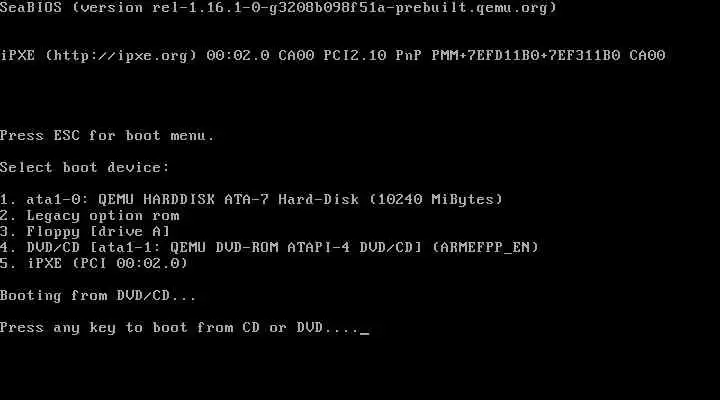Viewport: 720px width, 400px height.
Task: Click the 'PCI2.10 PnP' text on iPXE line
Action: tap(372, 56)
